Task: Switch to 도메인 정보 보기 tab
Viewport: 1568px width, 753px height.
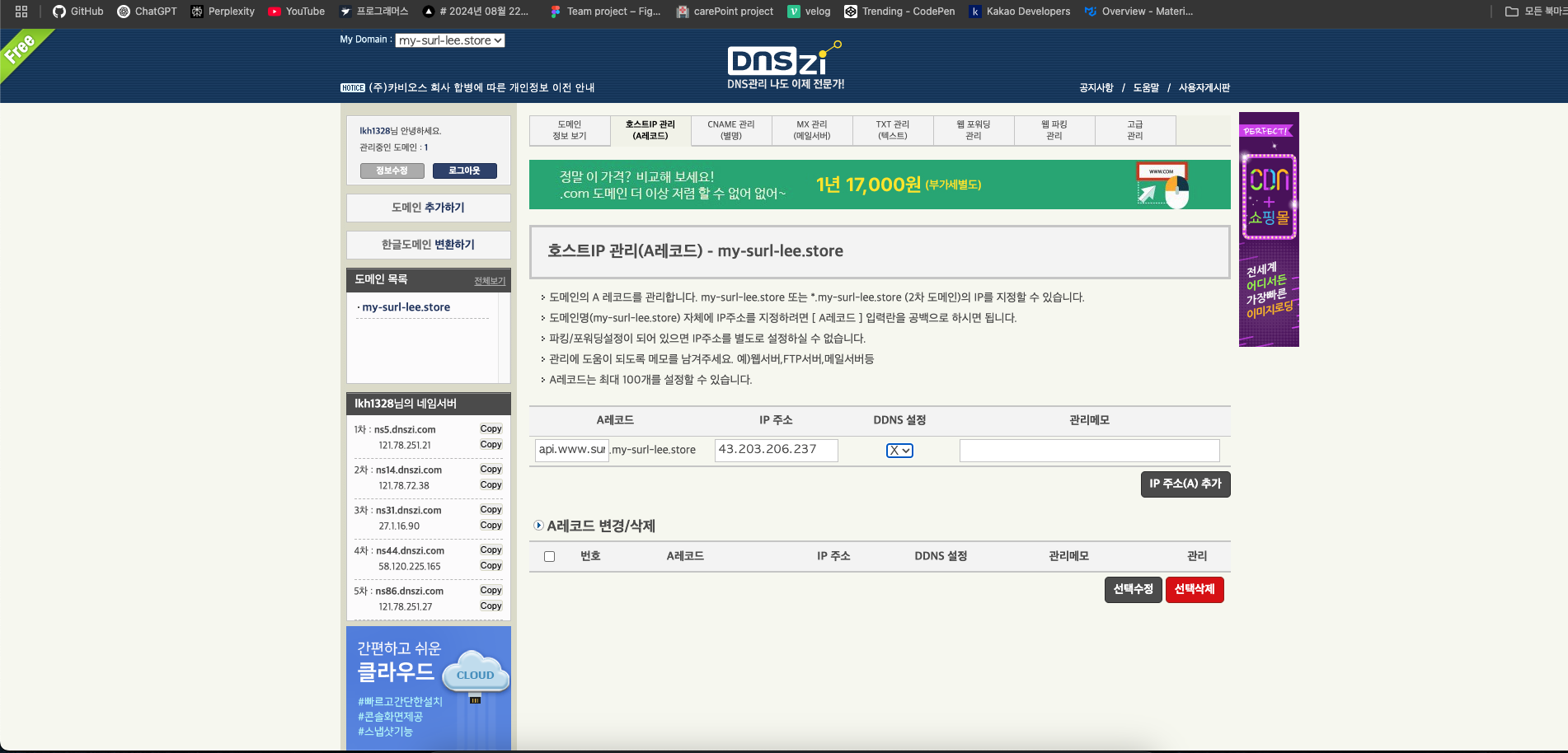Action: 570,130
